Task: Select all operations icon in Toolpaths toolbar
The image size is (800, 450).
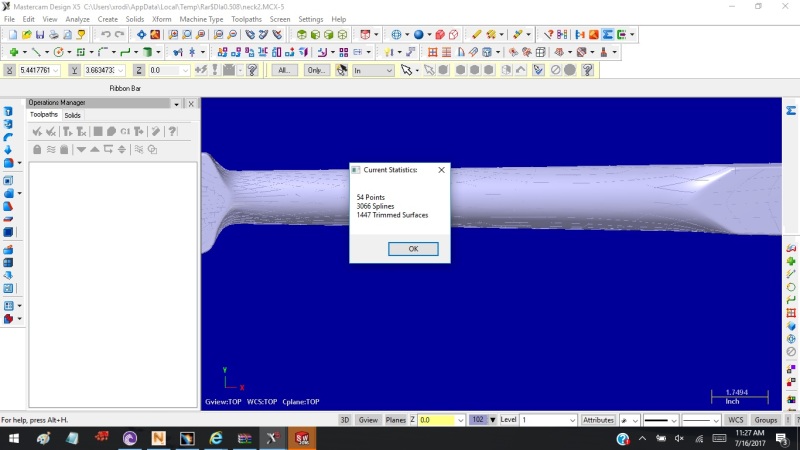Action: 37,132
